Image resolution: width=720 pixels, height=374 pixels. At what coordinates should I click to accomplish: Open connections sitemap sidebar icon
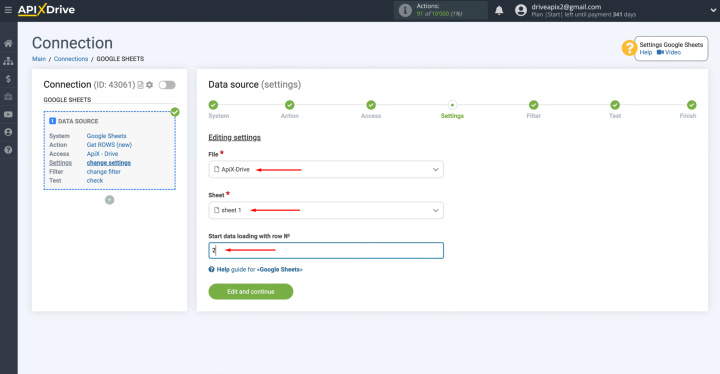pyautogui.click(x=8, y=61)
